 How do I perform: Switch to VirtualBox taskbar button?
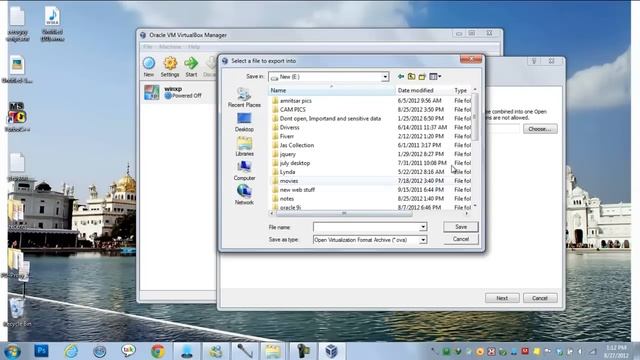(x=331, y=351)
